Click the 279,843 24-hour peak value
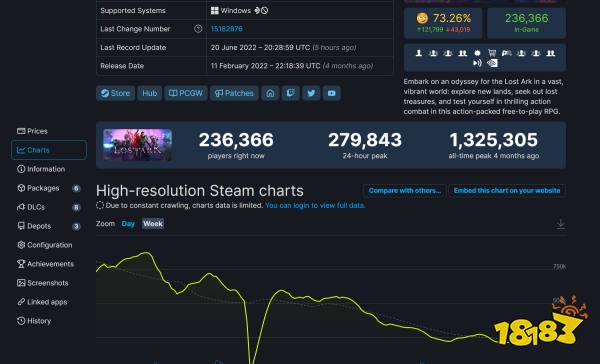600x364 pixels. (365, 140)
